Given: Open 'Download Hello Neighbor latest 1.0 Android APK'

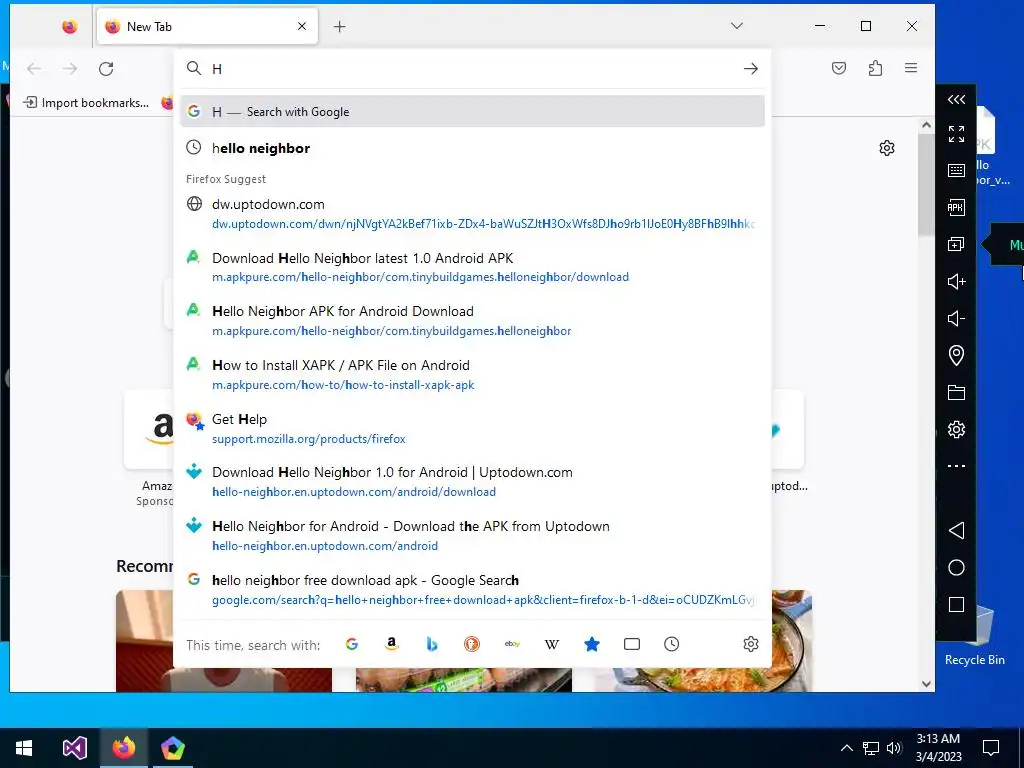Looking at the screenshot, I should (x=472, y=267).
